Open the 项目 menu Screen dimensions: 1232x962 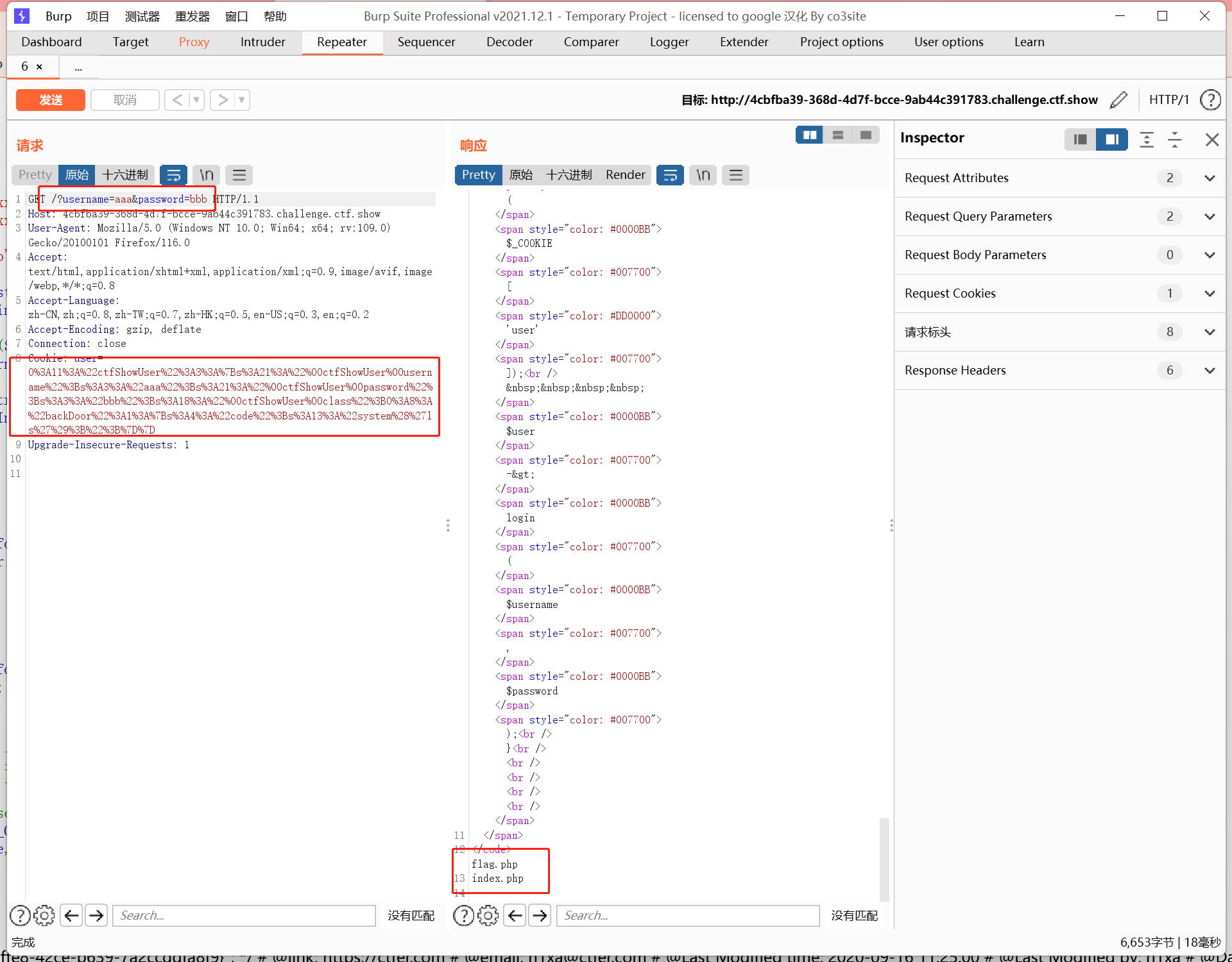tap(98, 17)
